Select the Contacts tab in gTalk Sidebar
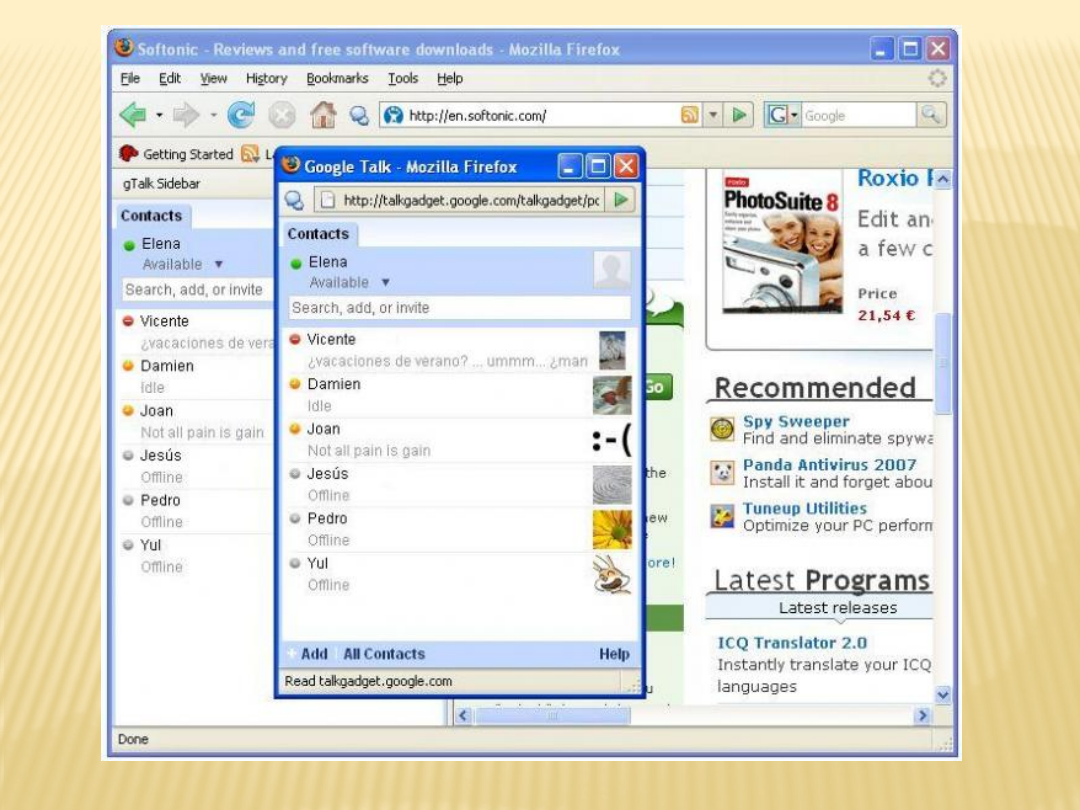Screen dimensions: 1080x810 [152, 215]
